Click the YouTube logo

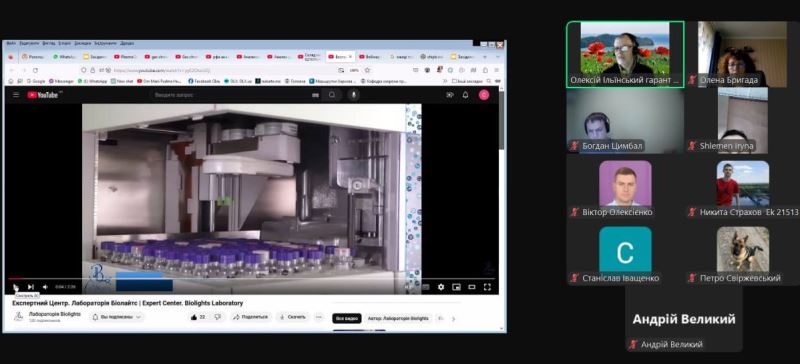click(42, 95)
